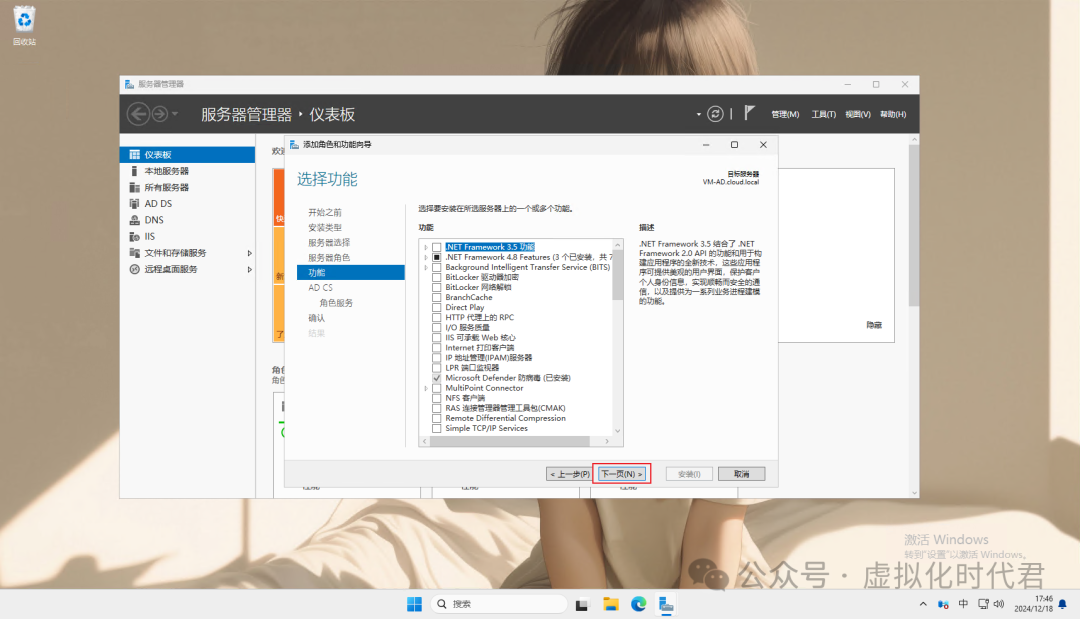Click the DNS role icon in sidebar
1080x619 pixels.
coord(134,220)
